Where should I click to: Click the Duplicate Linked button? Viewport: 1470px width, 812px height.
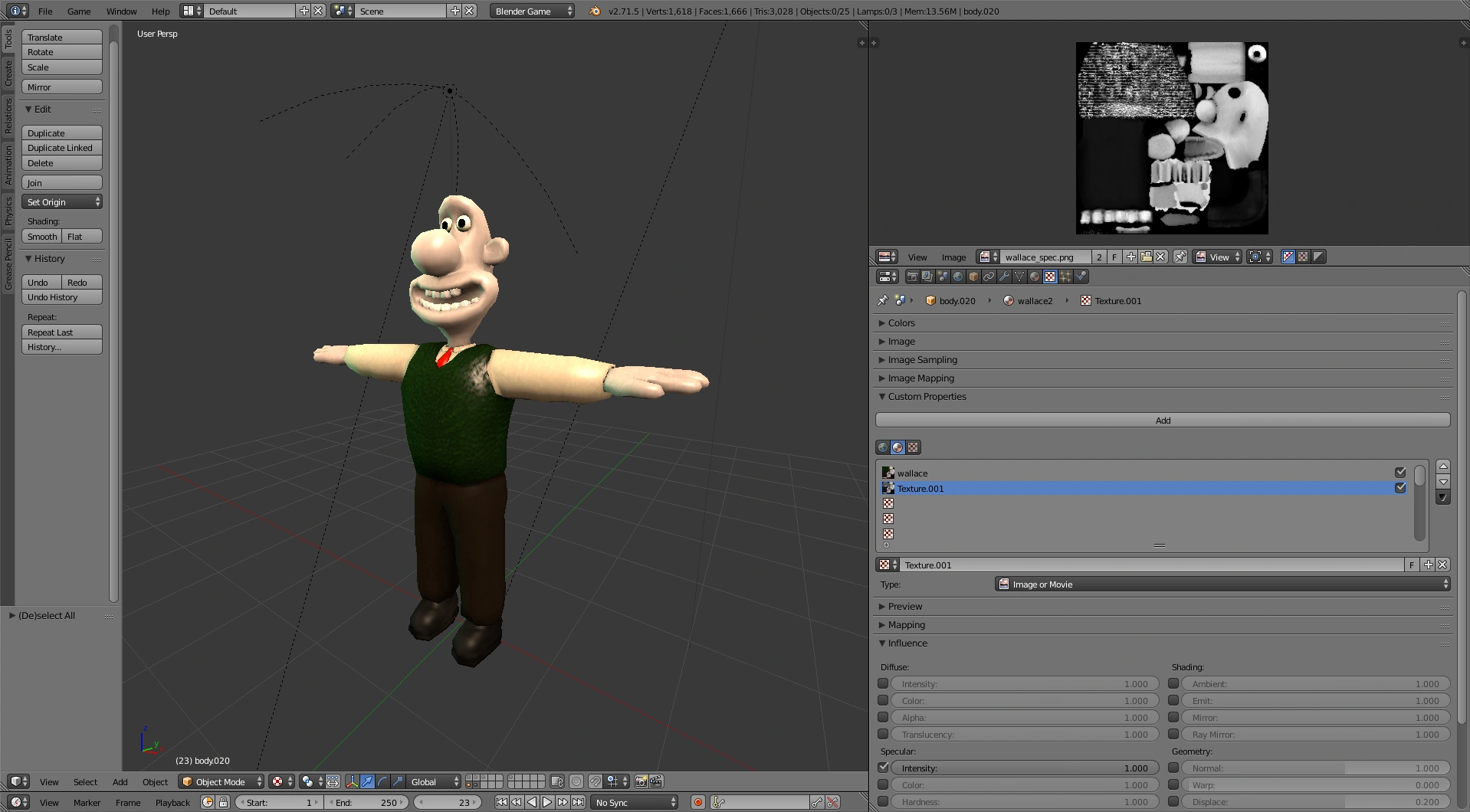click(61, 148)
